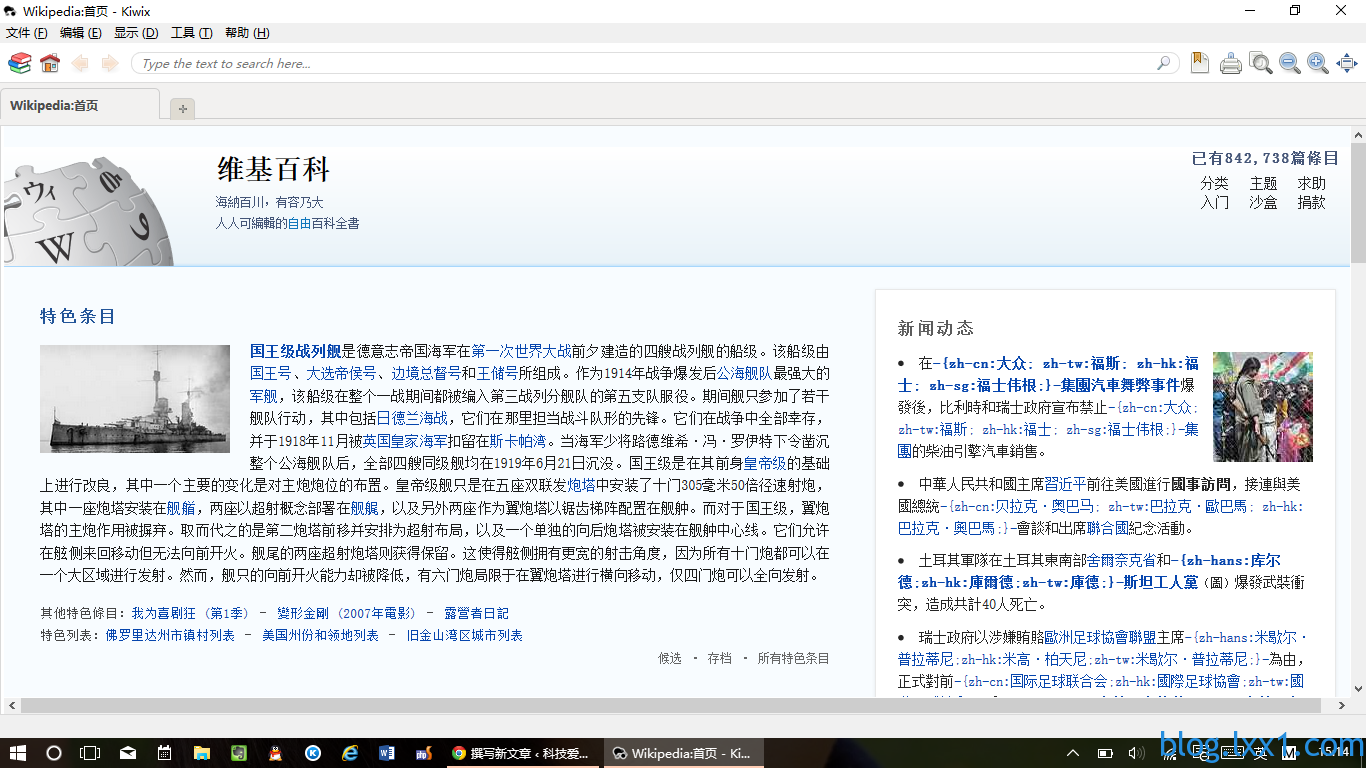Viewport: 1366px width, 768px height.
Task: Open the Kiwix library books icon
Action: coord(19,64)
